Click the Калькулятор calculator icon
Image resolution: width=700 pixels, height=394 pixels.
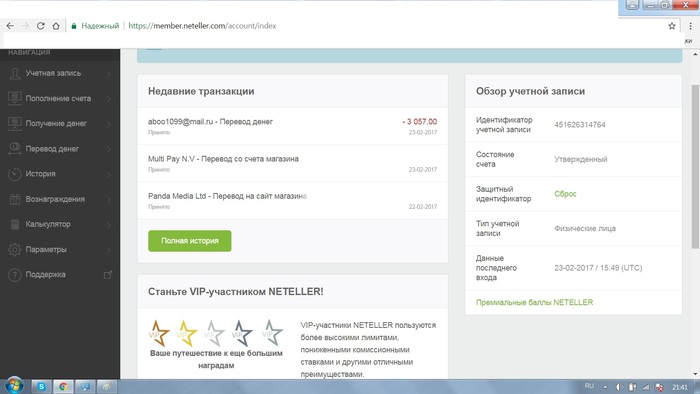15,224
